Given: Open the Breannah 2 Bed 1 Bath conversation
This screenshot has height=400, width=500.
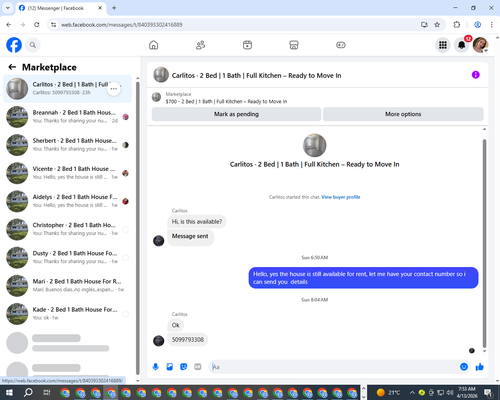Looking at the screenshot, I should (x=67, y=117).
